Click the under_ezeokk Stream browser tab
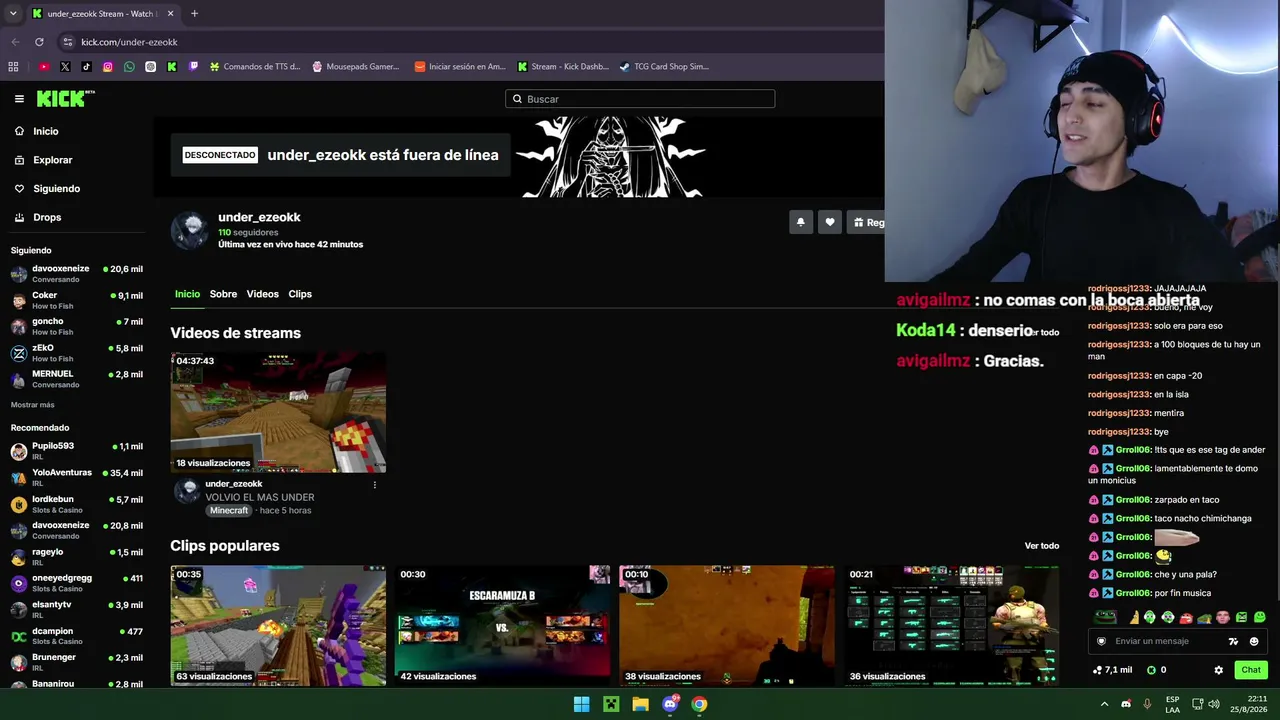The width and height of the screenshot is (1280, 720). coord(102,14)
